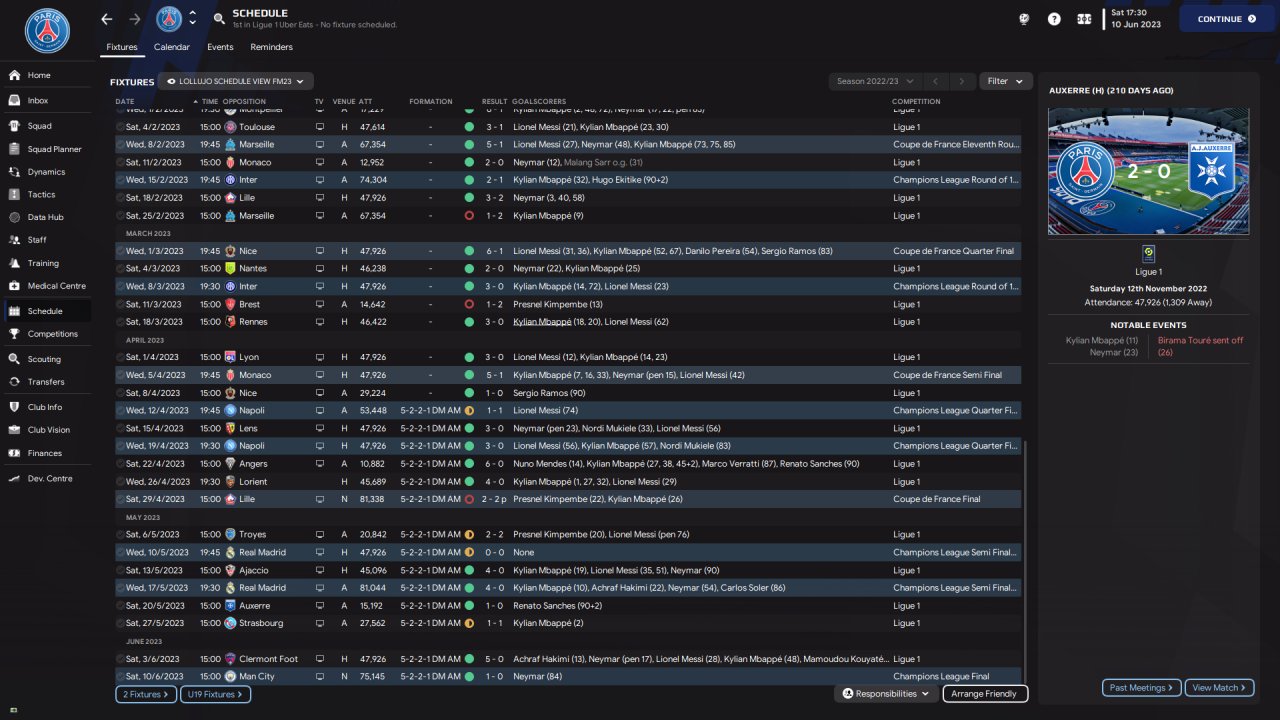Open the Season 2022/23 dropdown

pyautogui.click(x=873, y=81)
